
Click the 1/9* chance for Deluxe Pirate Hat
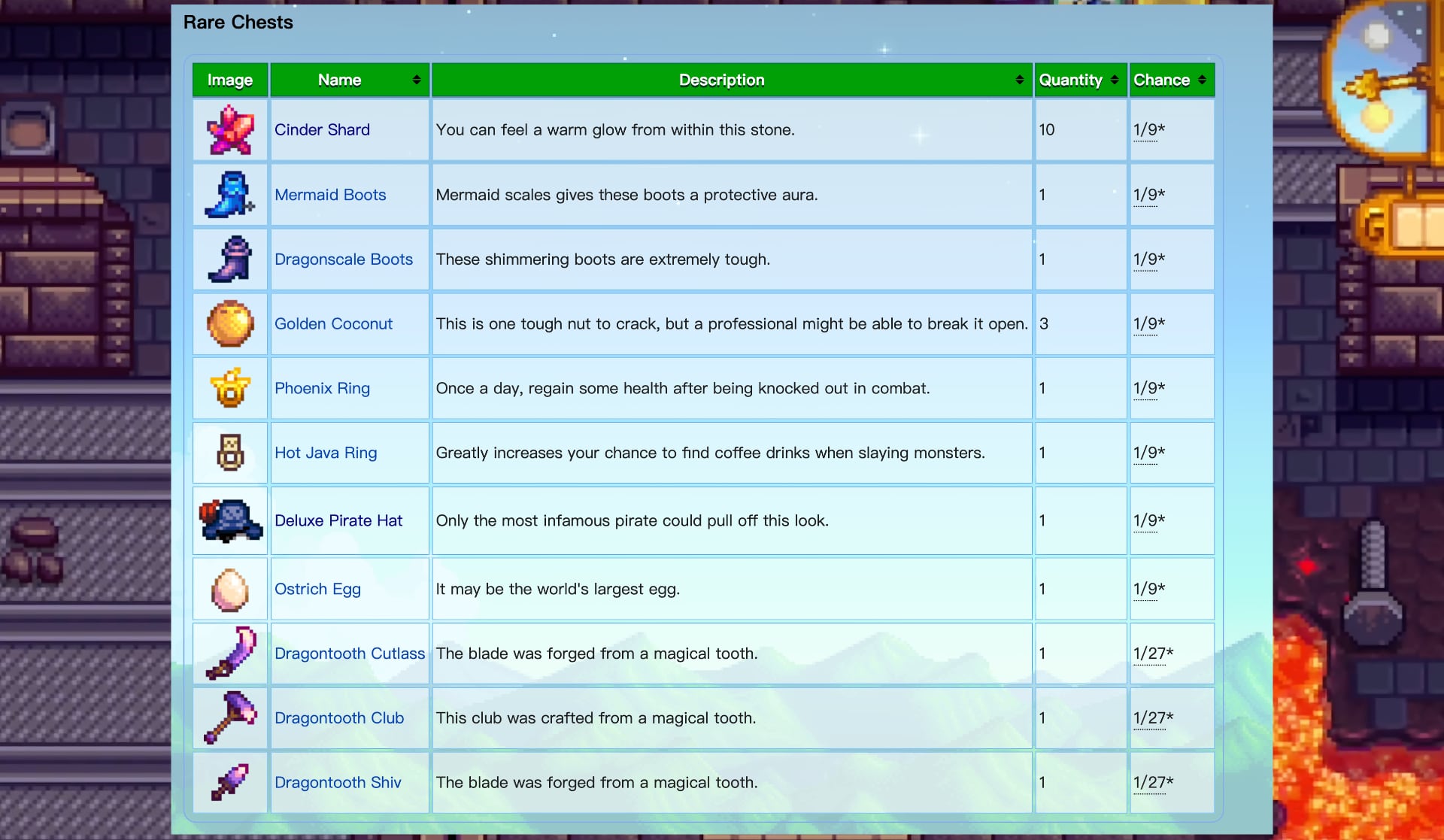pos(1149,520)
